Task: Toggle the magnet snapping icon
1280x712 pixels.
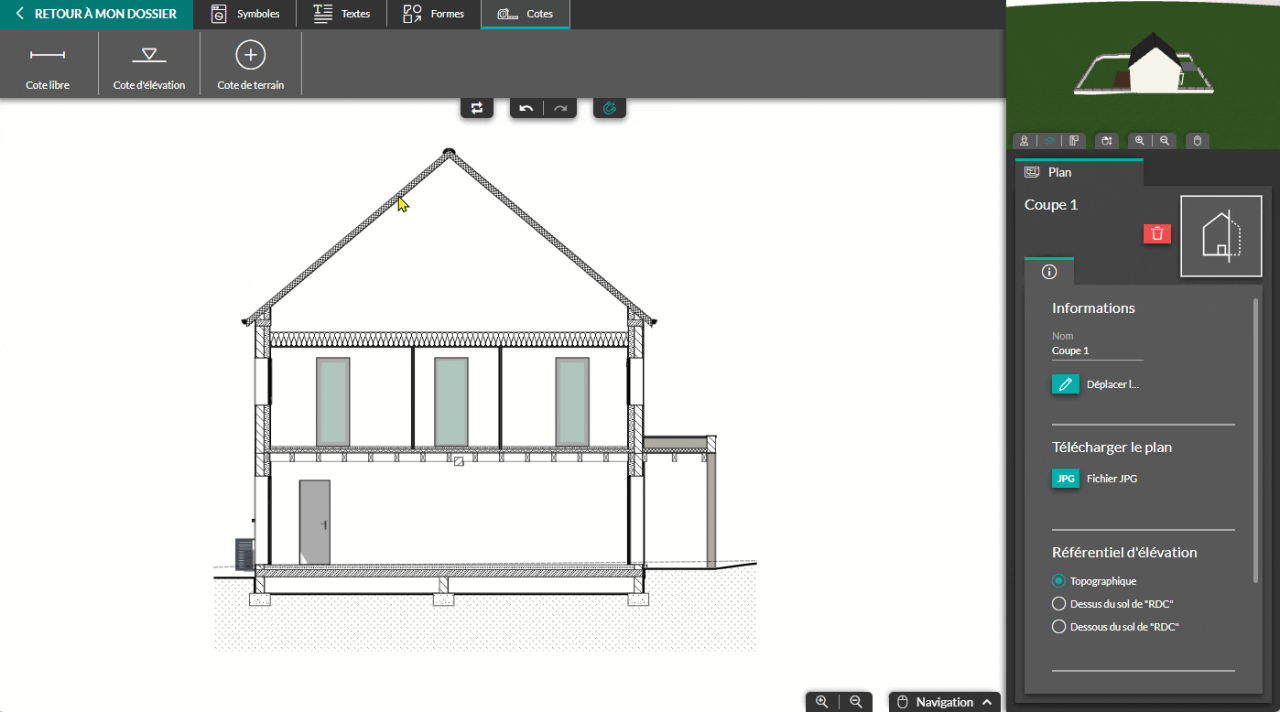Action: click(x=609, y=108)
